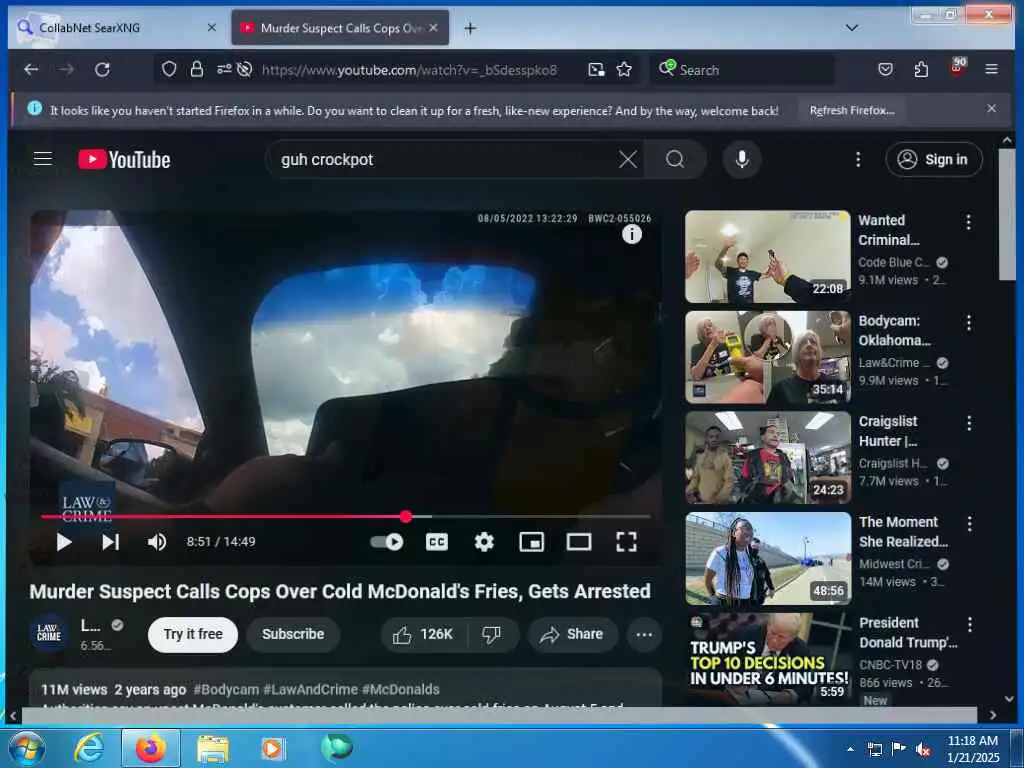Screen dimensions: 1024x768
Task: Clear the YouTube search query text
Action: [628, 159]
